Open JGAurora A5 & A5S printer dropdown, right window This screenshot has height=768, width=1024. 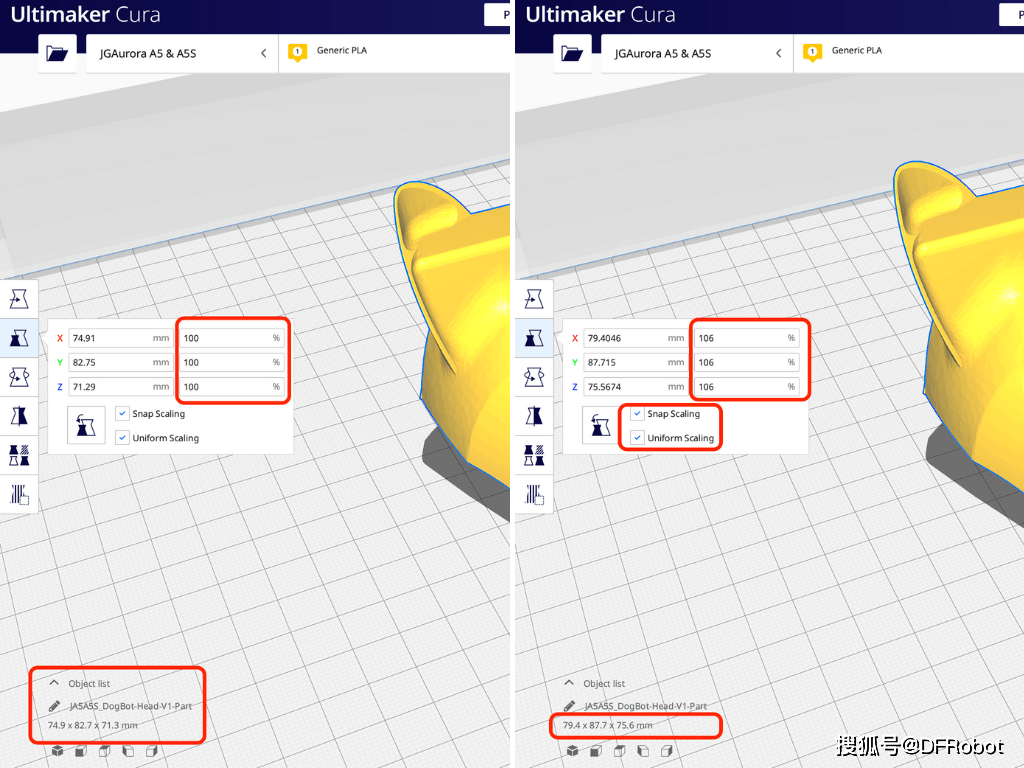tap(697, 54)
